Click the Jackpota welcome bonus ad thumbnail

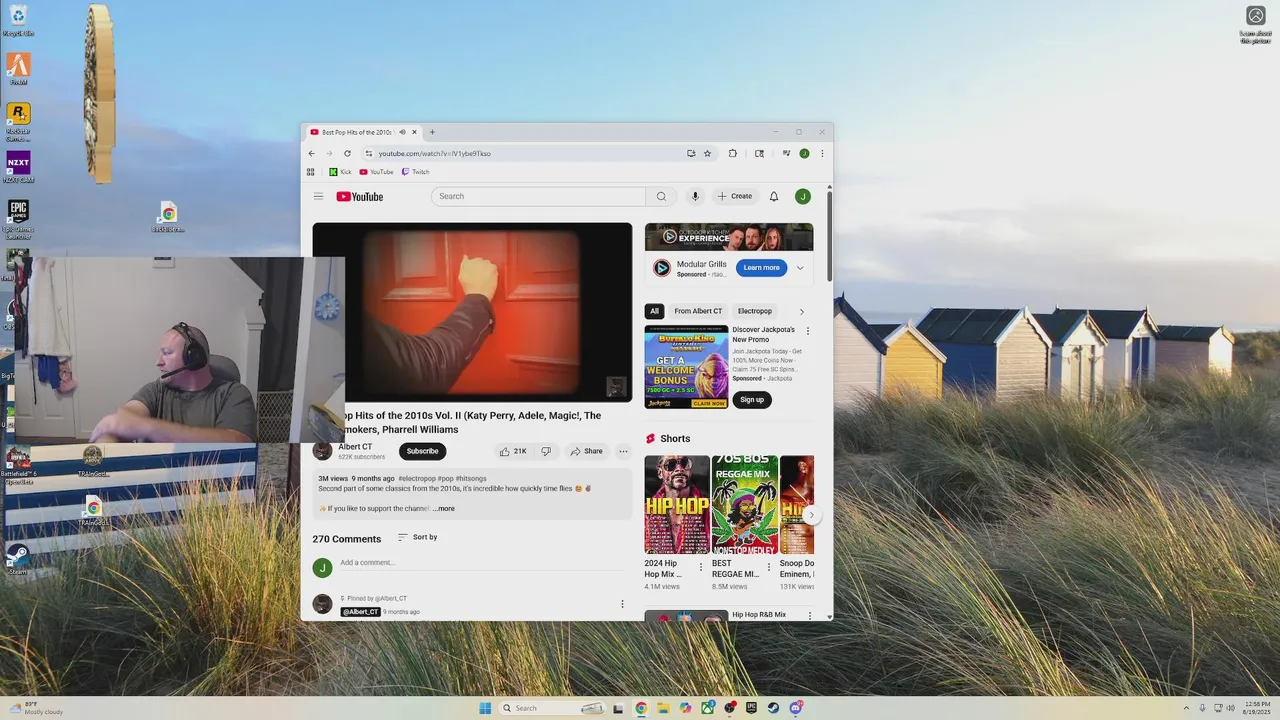point(686,367)
